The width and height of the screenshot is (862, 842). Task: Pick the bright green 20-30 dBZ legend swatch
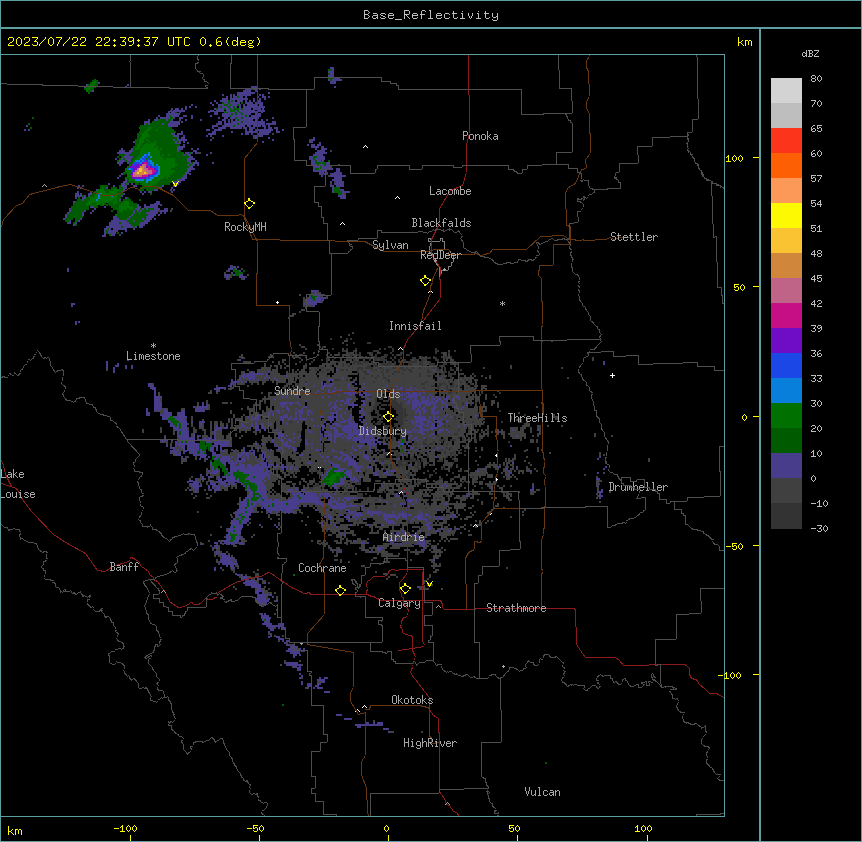point(786,416)
